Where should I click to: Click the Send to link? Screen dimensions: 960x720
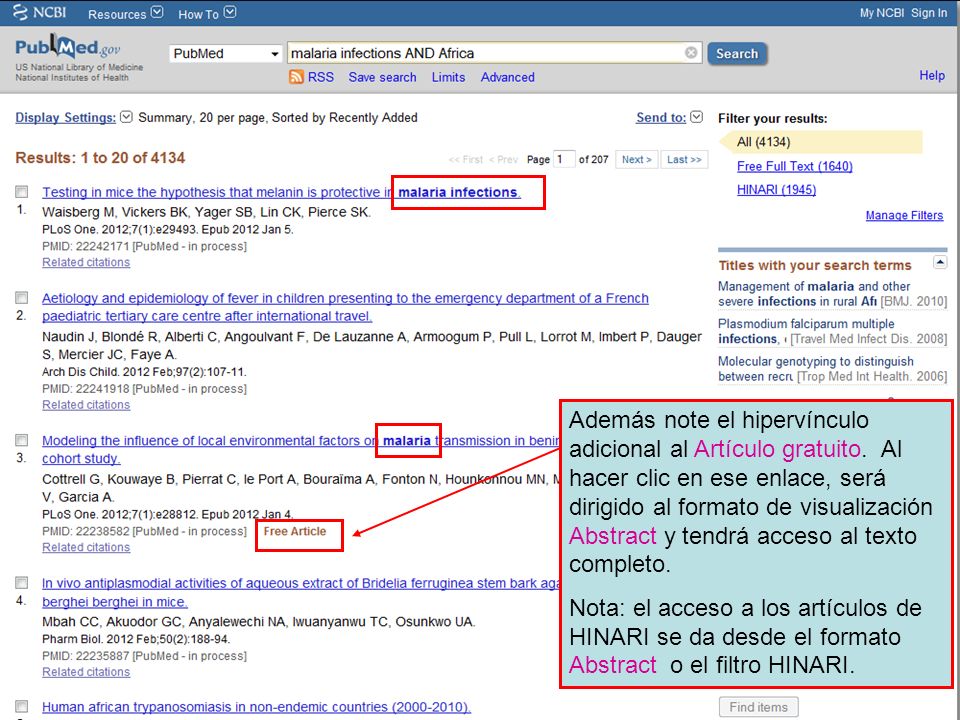tap(661, 118)
